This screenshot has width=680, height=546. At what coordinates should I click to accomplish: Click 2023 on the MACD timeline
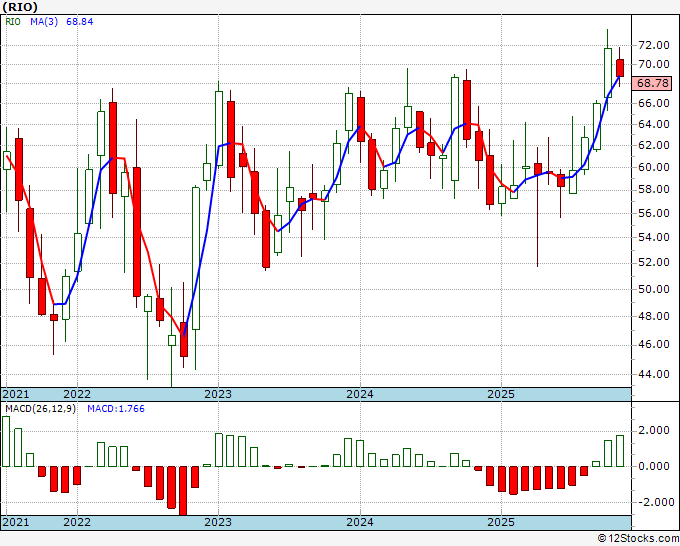[218, 522]
